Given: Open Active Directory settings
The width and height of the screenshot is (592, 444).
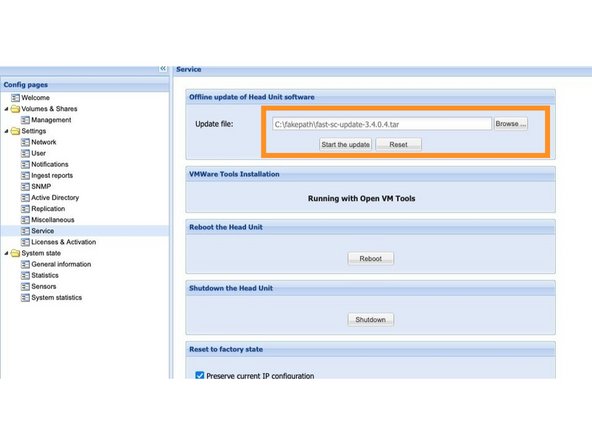Looking at the screenshot, I should click(x=55, y=197).
